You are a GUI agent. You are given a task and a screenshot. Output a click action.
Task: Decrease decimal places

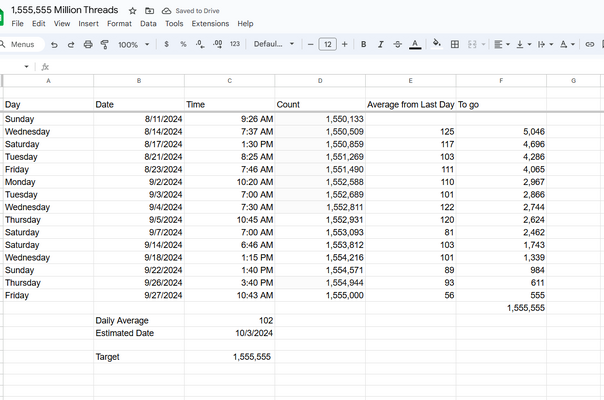tap(200, 44)
